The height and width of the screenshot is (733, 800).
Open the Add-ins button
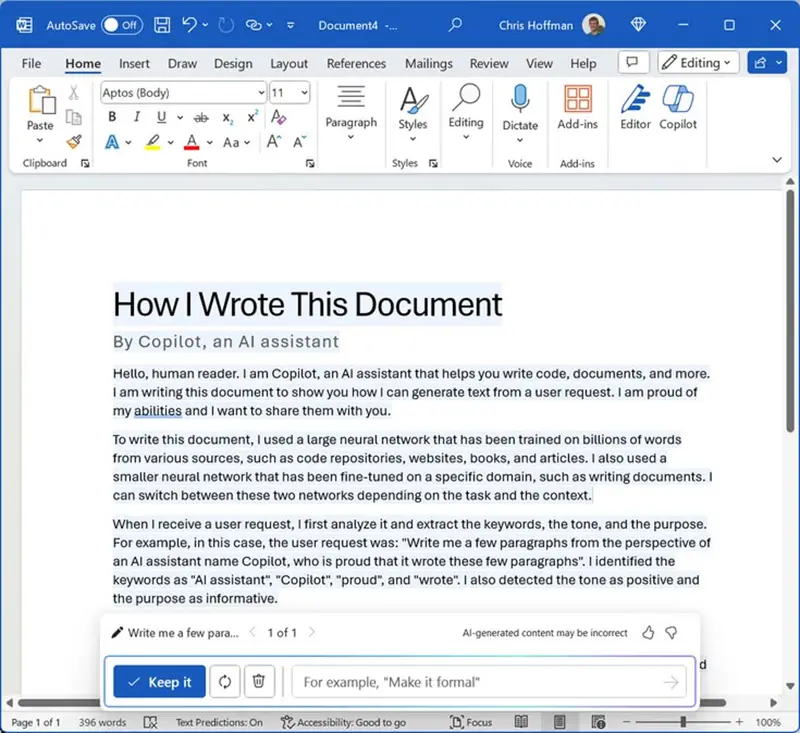(577, 108)
